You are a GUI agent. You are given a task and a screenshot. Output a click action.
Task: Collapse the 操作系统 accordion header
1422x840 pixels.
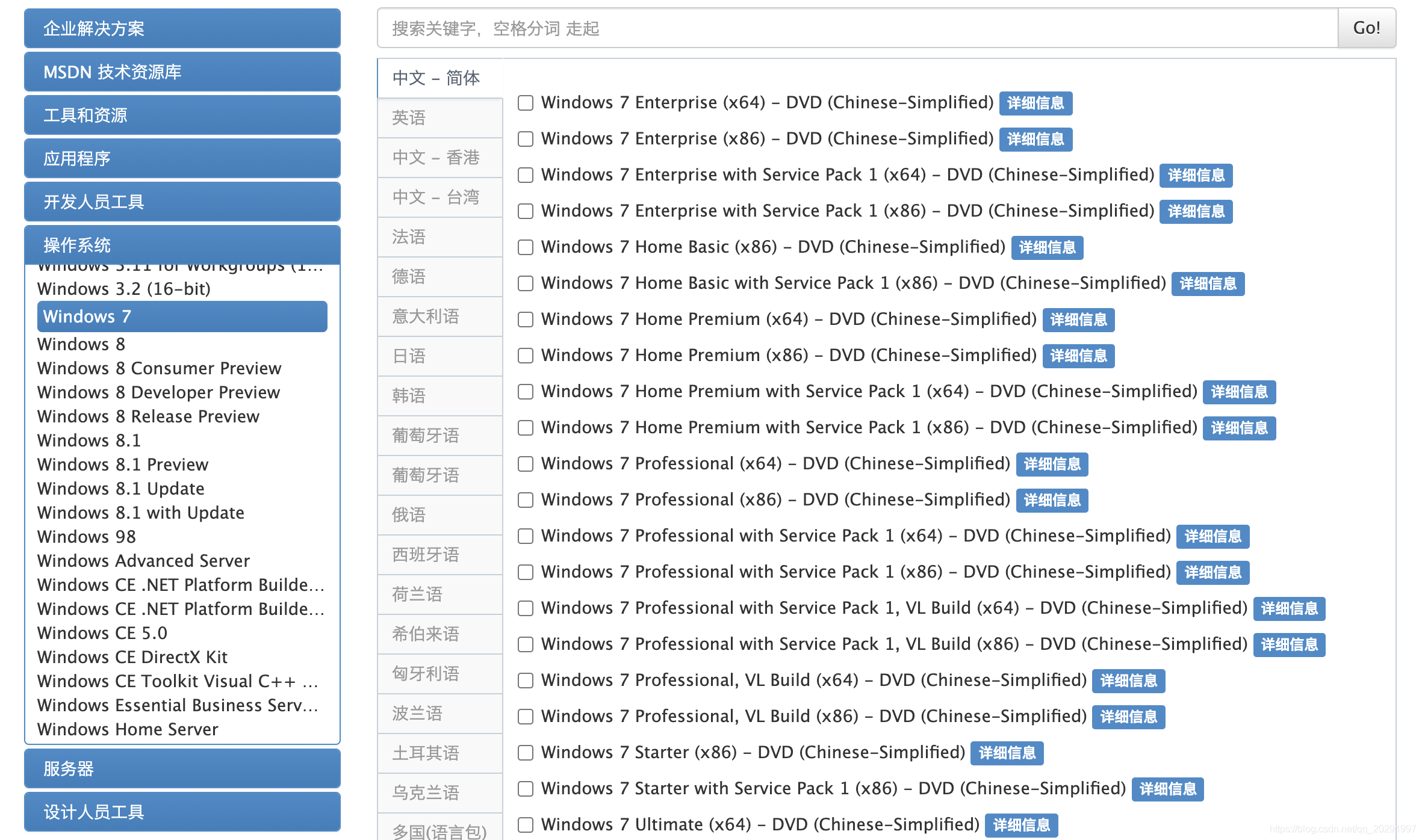point(182,245)
